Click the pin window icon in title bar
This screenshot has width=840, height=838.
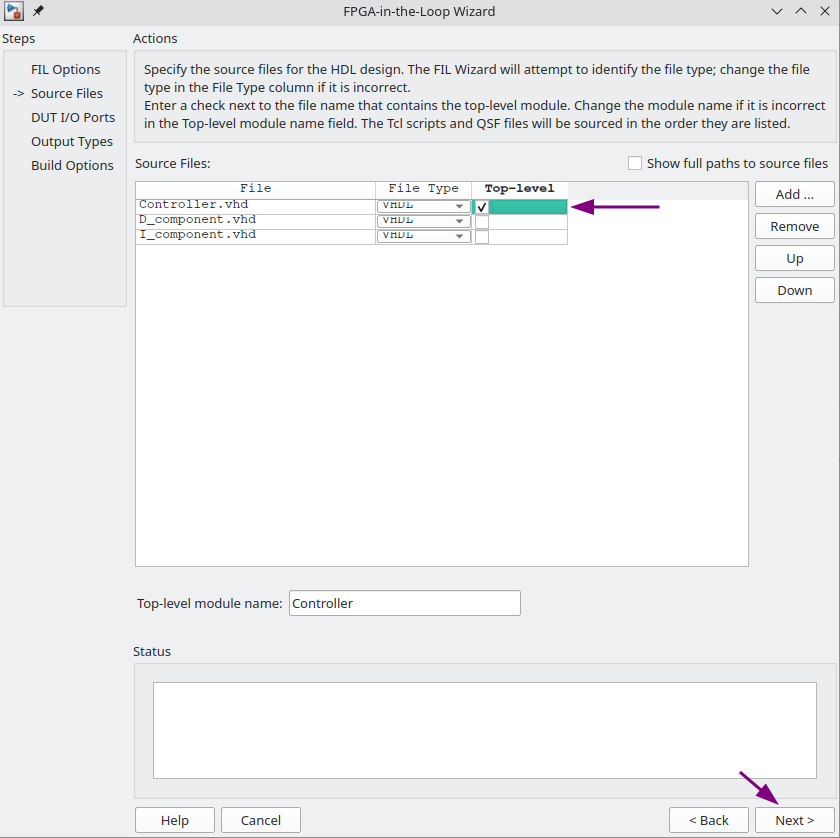click(38, 11)
